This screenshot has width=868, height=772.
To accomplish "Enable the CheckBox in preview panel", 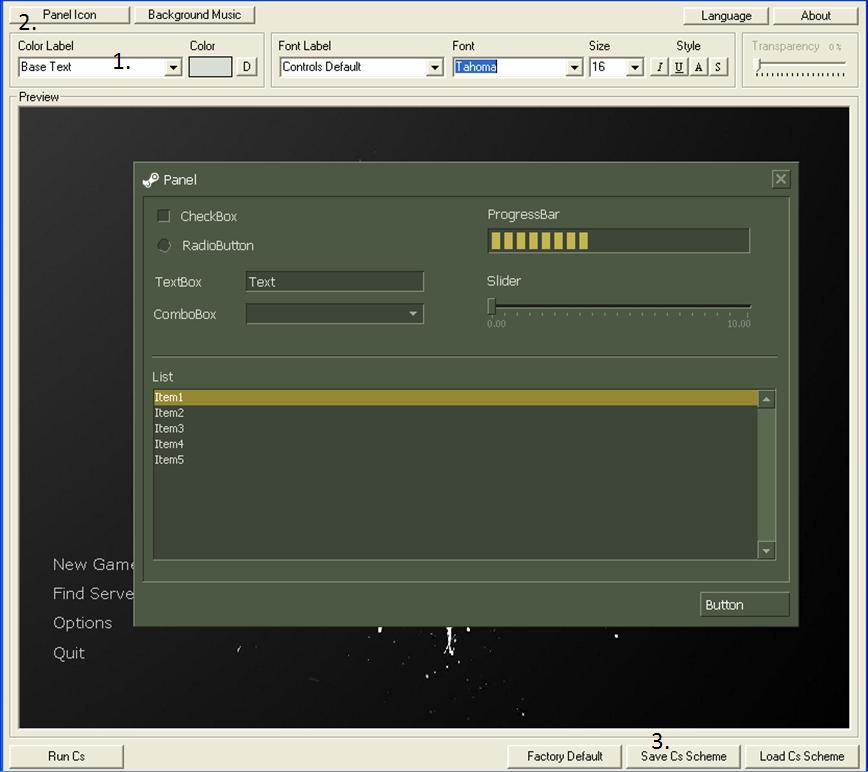I will pos(164,216).
